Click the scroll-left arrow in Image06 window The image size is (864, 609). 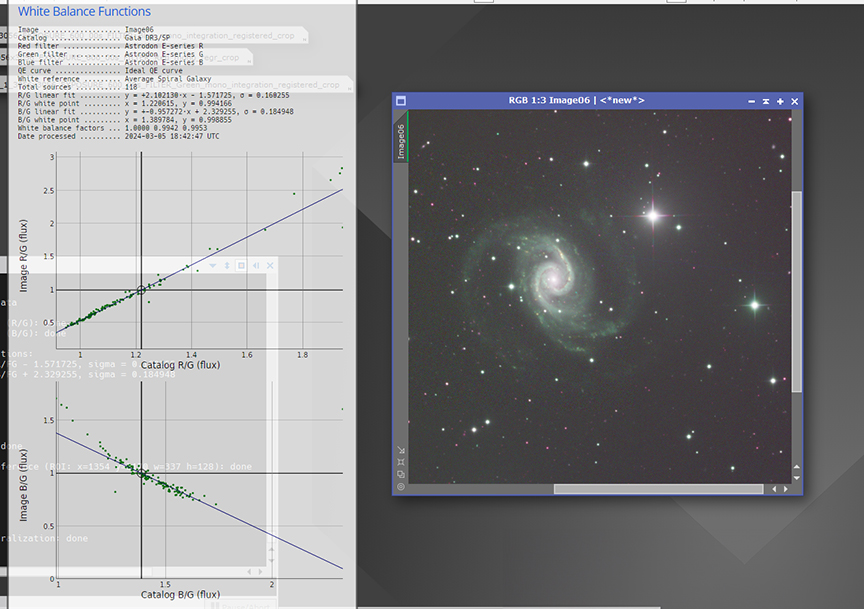pos(774,489)
